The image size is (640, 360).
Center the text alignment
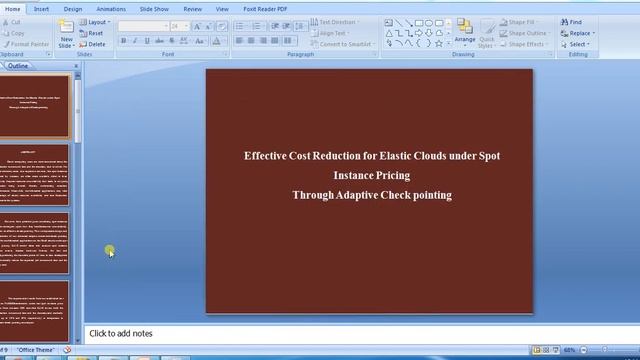click(251, 40)
